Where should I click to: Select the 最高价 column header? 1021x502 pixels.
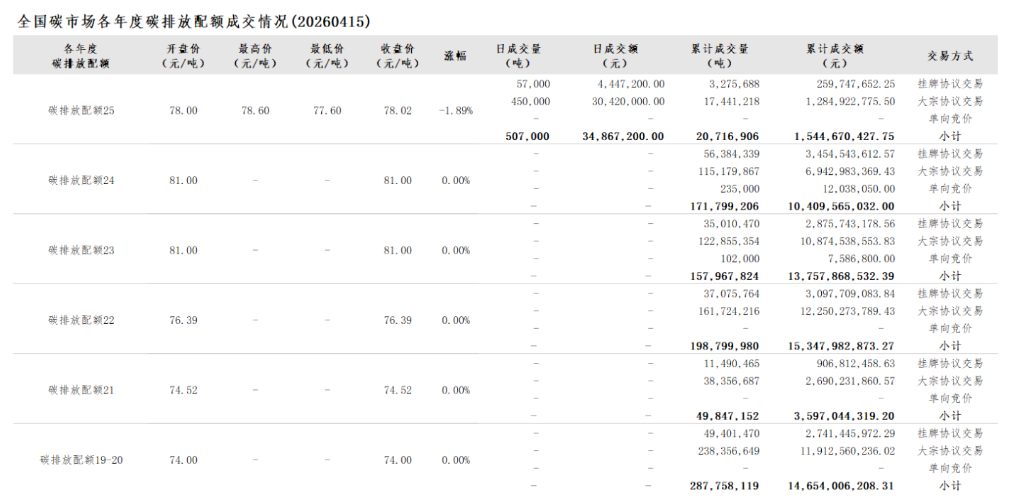click(x=255, y=55)
